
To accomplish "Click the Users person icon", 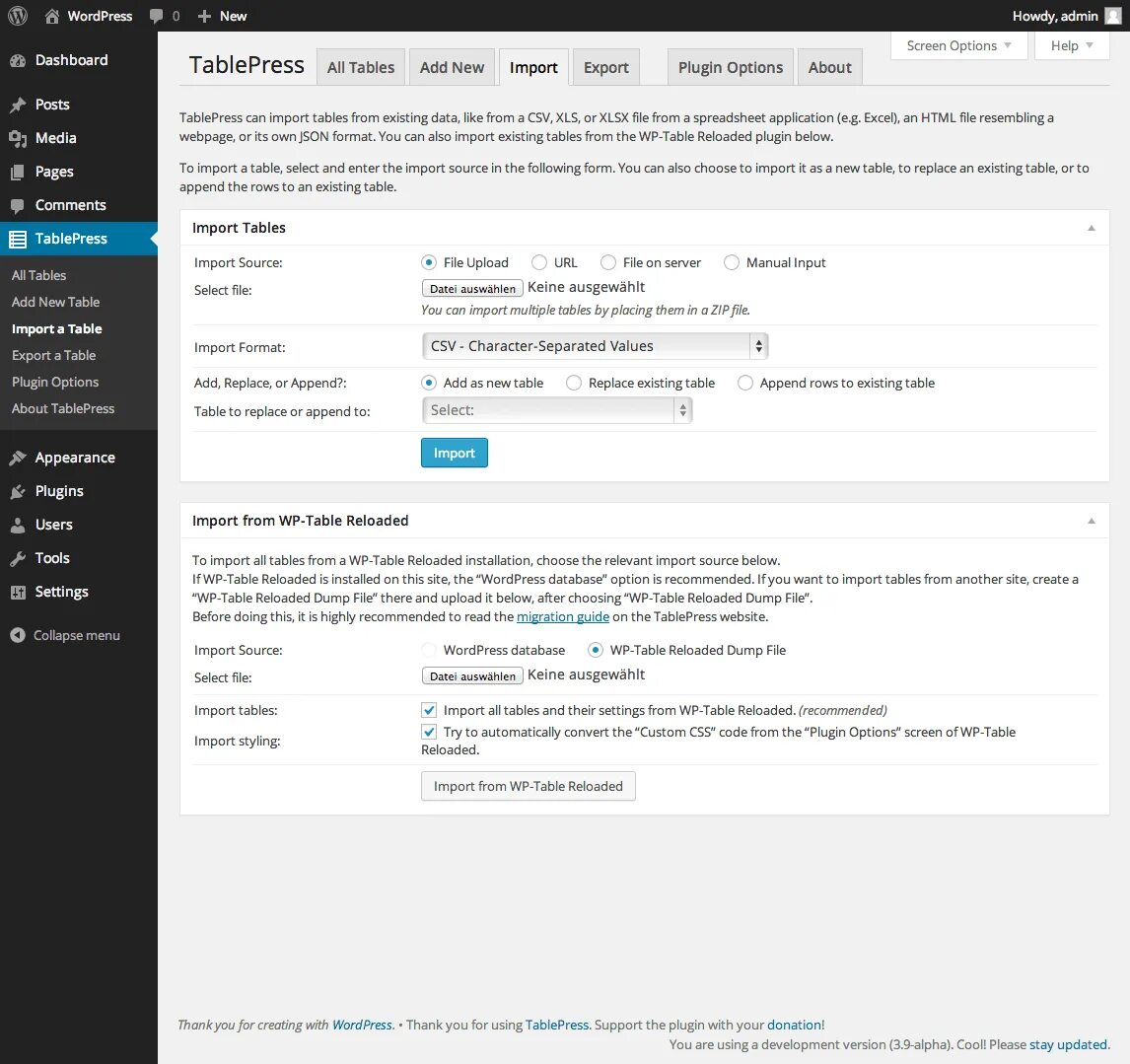I will pyautogui.click(x=18, y=526).
